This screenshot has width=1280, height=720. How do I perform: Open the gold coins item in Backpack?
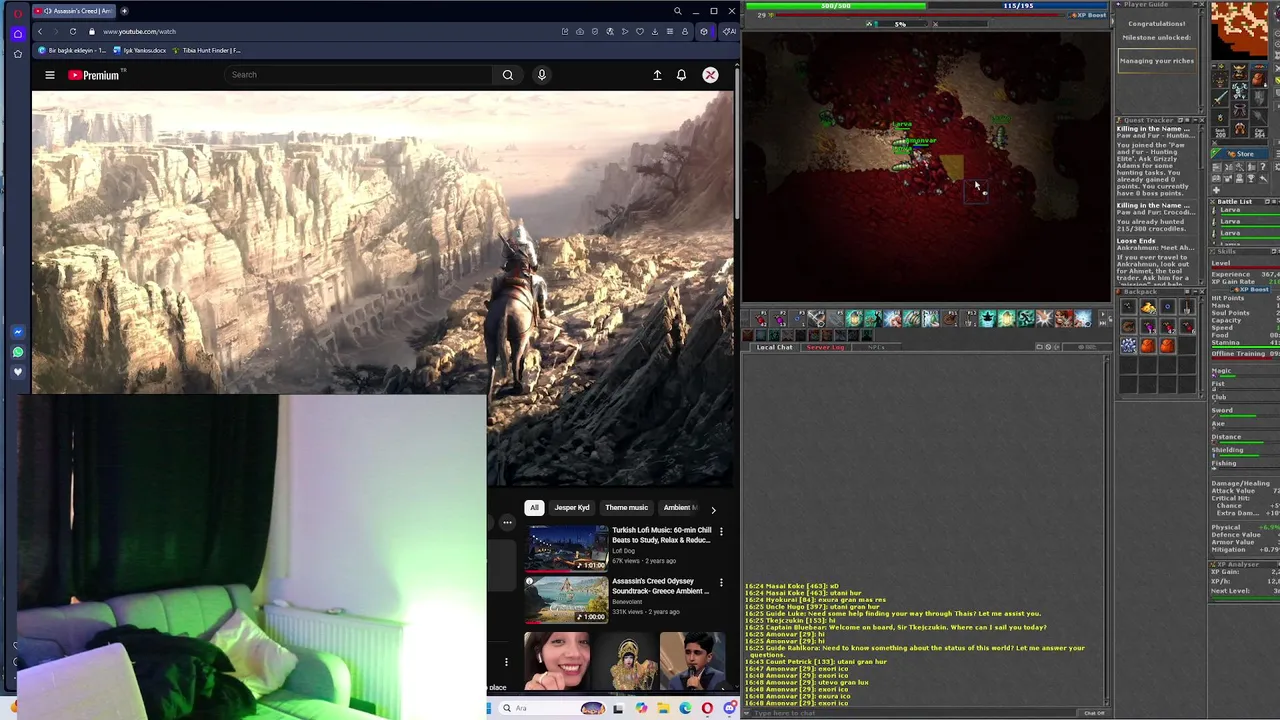coord(1148,308)
